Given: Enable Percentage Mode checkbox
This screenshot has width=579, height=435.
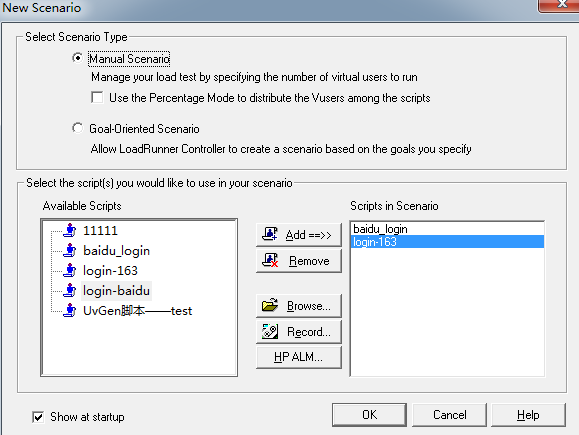Looking at the screenshot, I should point(97,97).
